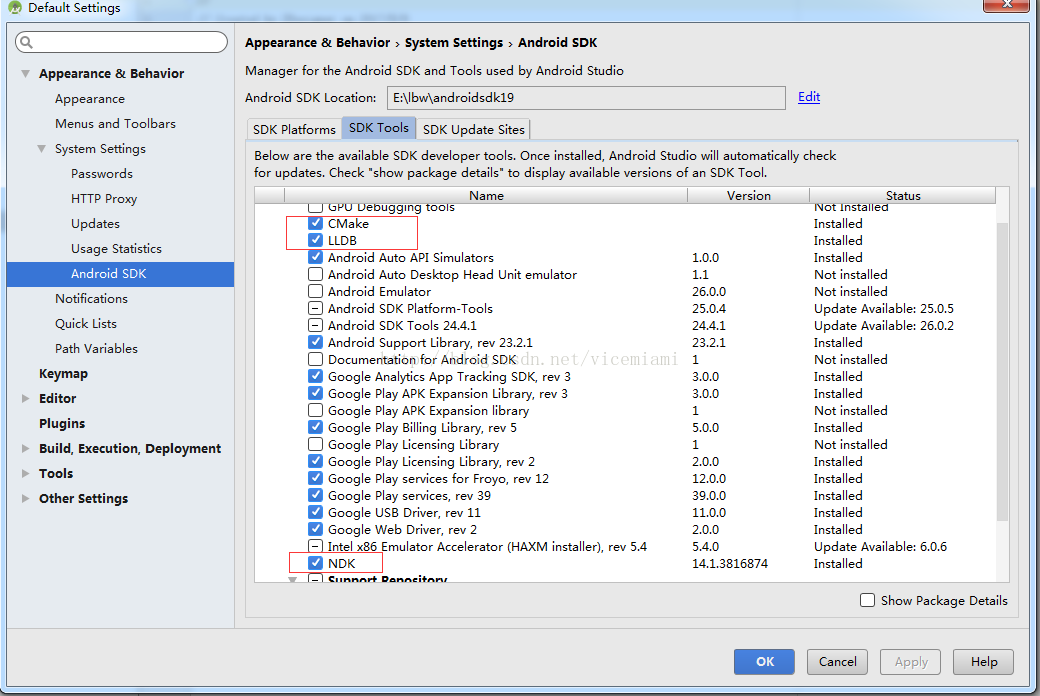Expand the Editor settings node

point(25,399)
